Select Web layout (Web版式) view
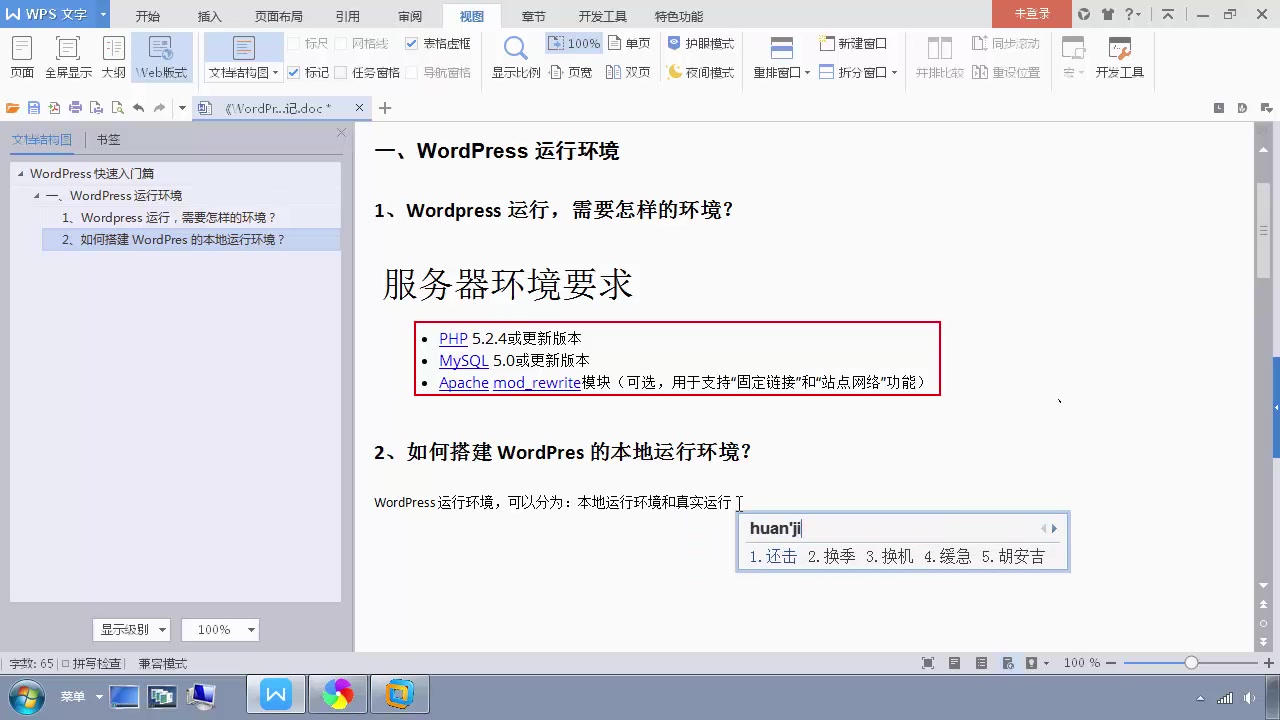Image resolution: width=1280 pixels, height=720 pixels. click(x=162, y=58)
